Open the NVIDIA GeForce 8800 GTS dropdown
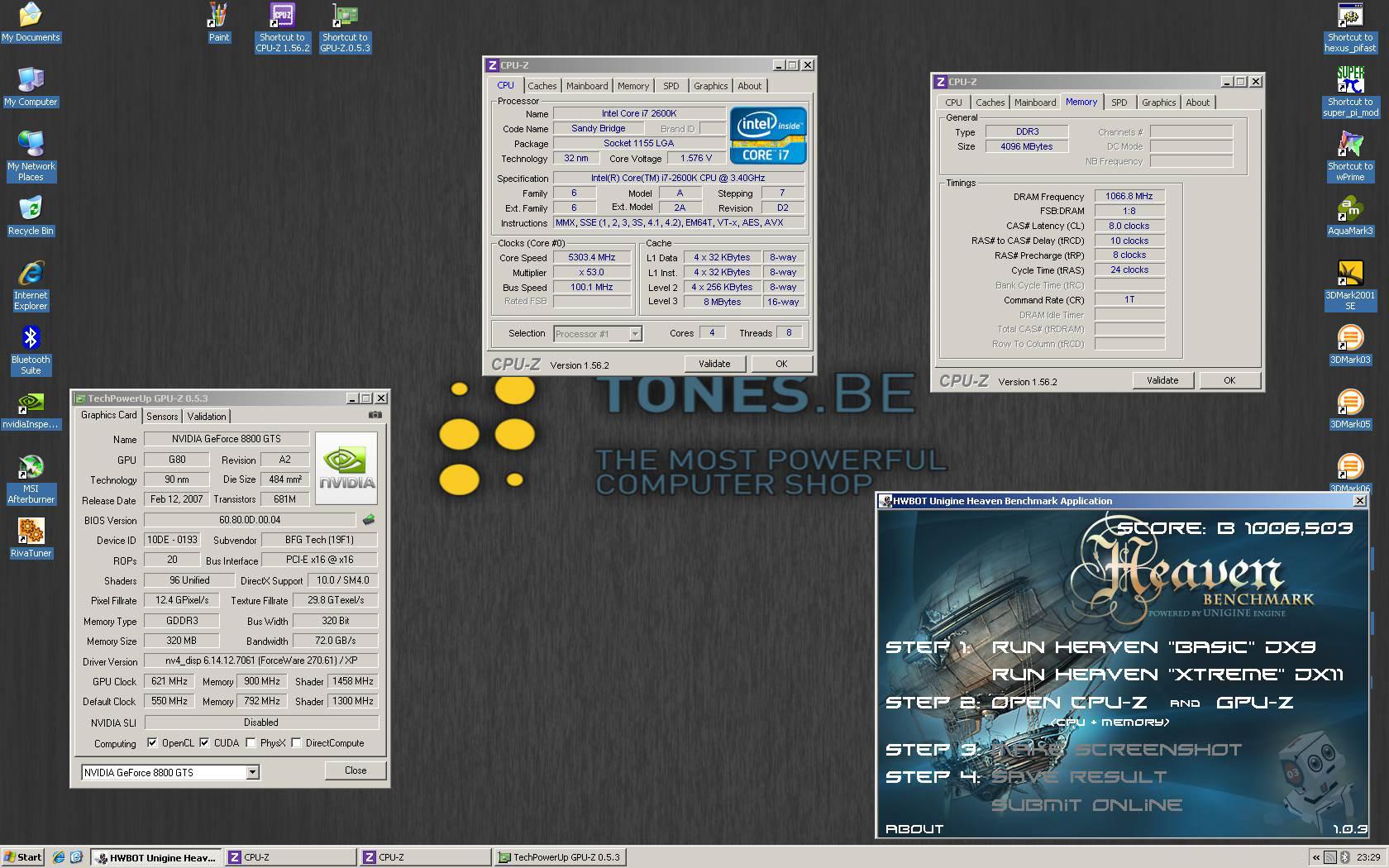This screenshot has width=1389, height=868. click(x=253, y=772)
